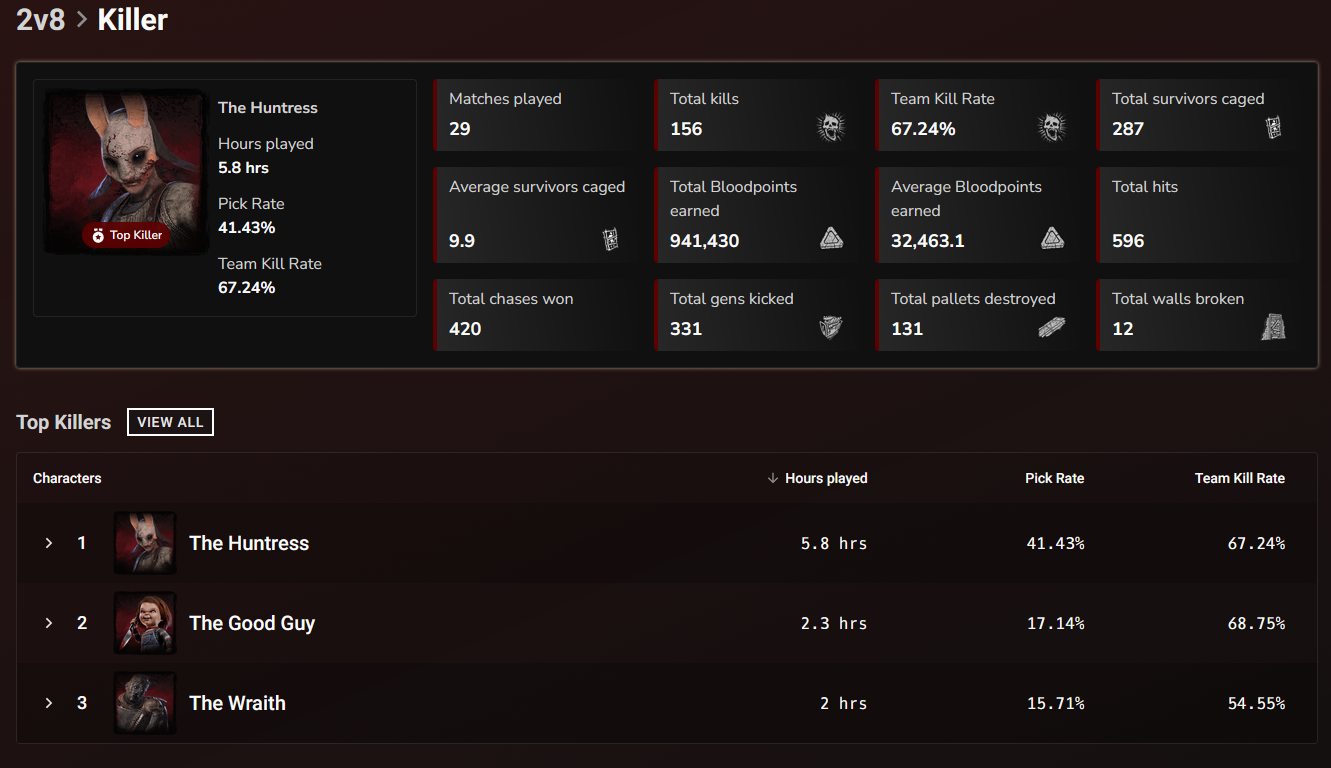Click the Matches played value 29
1331x768 pixels.
tap(460, 129)
